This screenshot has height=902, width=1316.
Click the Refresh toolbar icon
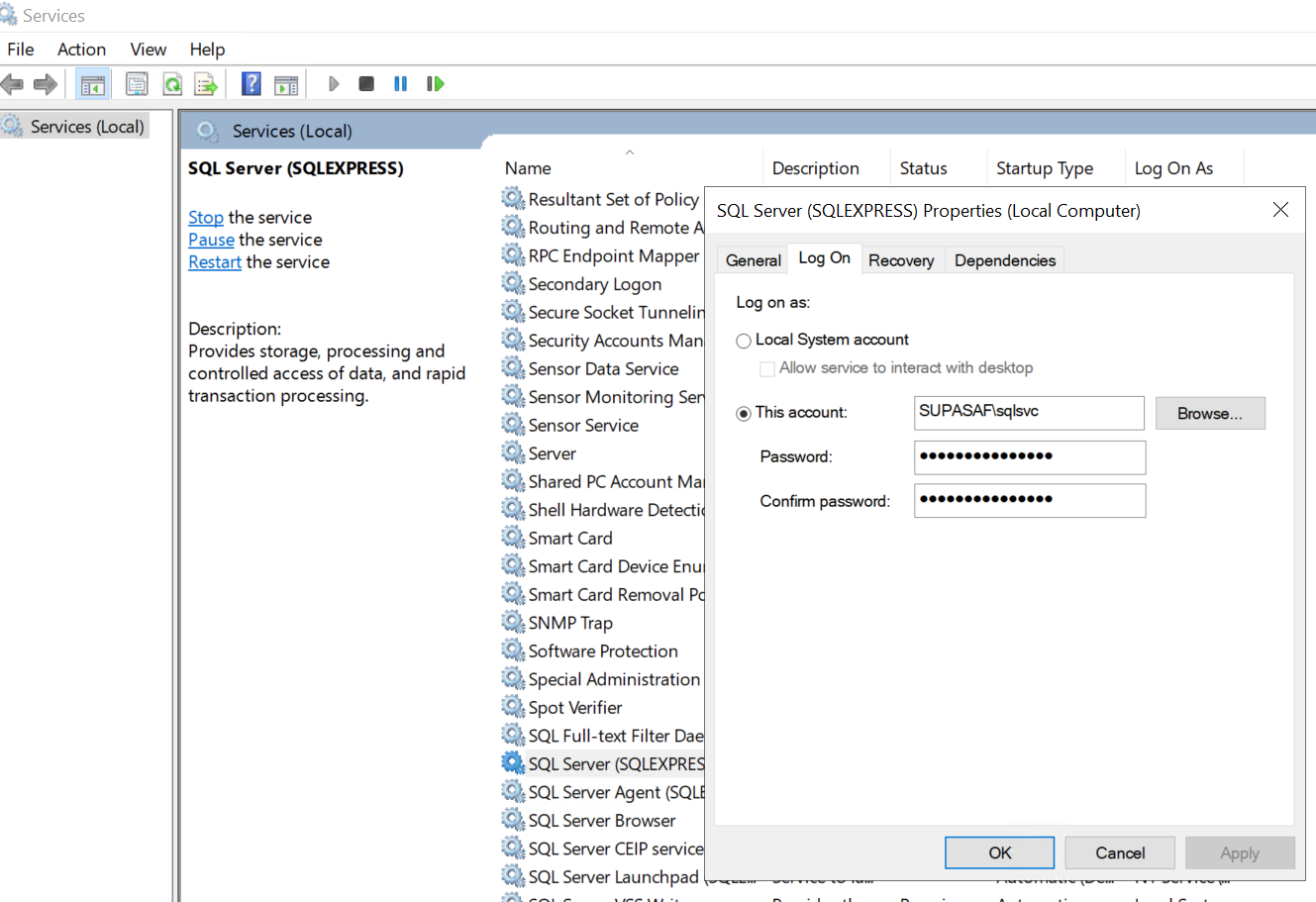coord(172,85)
